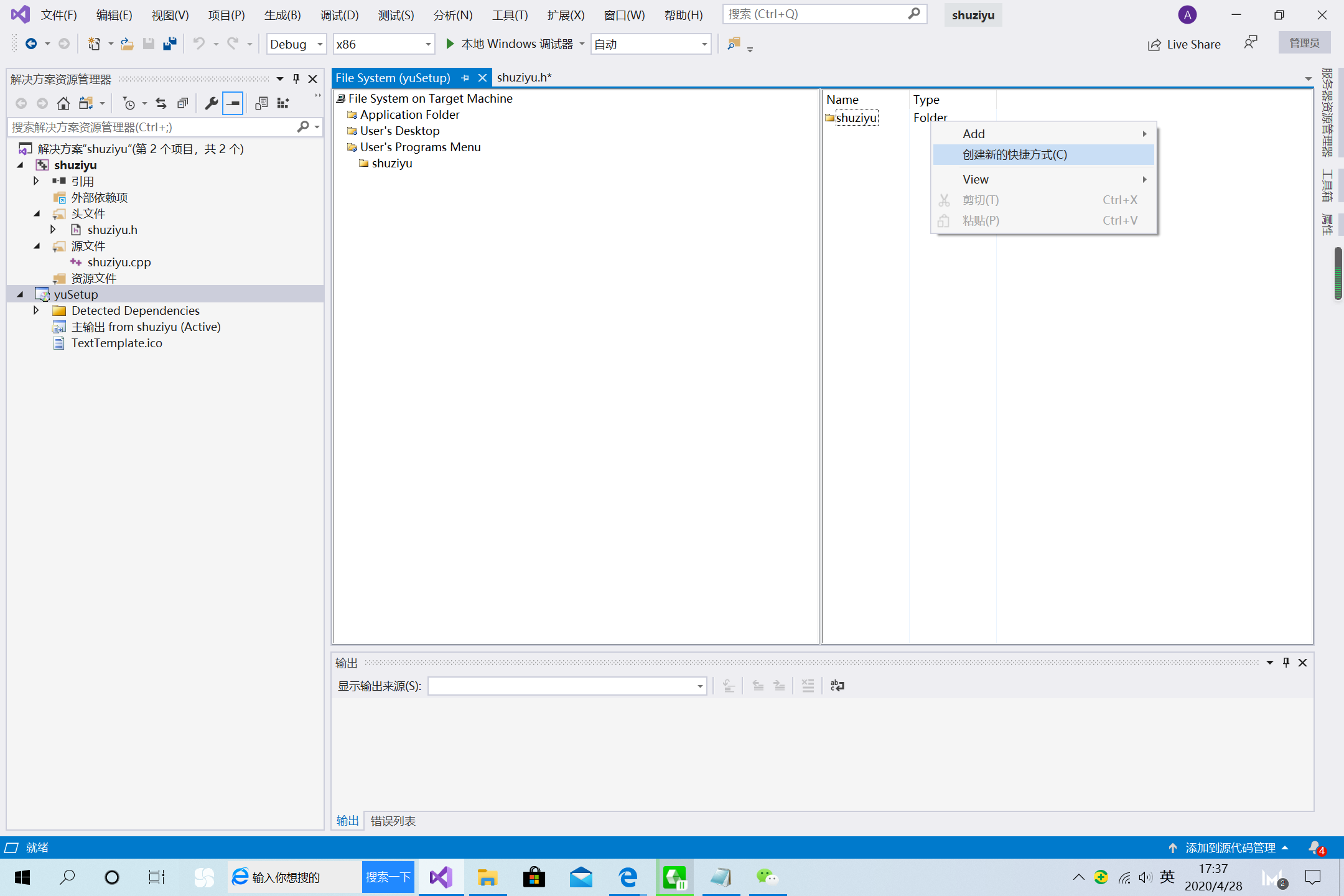Click the Save All toolbar icon
This screenshot has height=896, width=1344.
(170, 44)
